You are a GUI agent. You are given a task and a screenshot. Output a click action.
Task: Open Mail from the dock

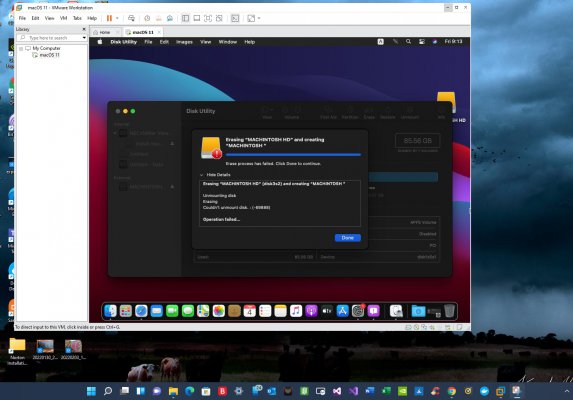156,311
